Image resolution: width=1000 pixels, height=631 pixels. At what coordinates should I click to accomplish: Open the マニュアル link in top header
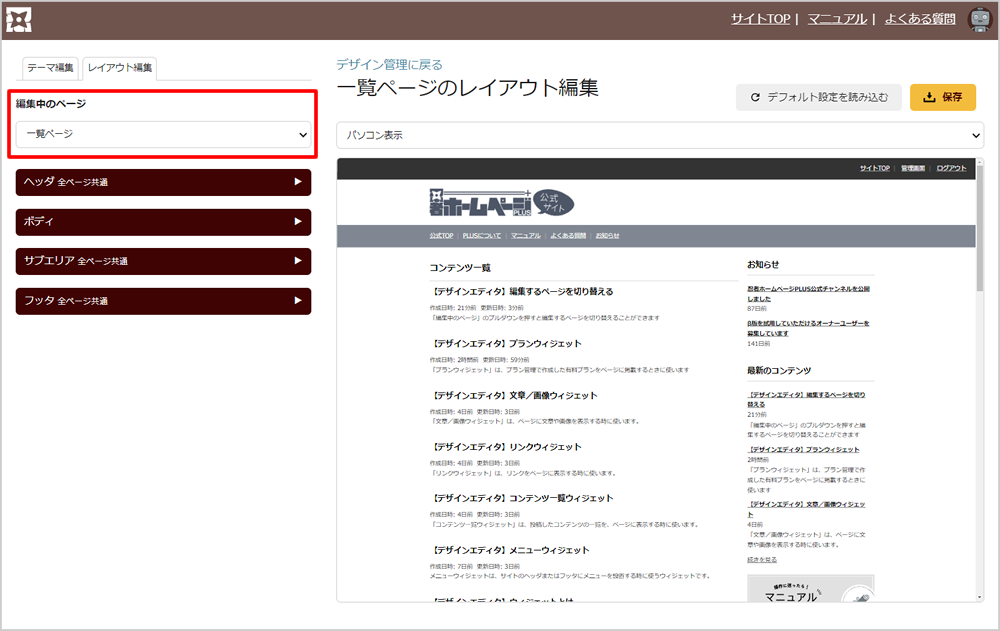[x=838, y=19]
